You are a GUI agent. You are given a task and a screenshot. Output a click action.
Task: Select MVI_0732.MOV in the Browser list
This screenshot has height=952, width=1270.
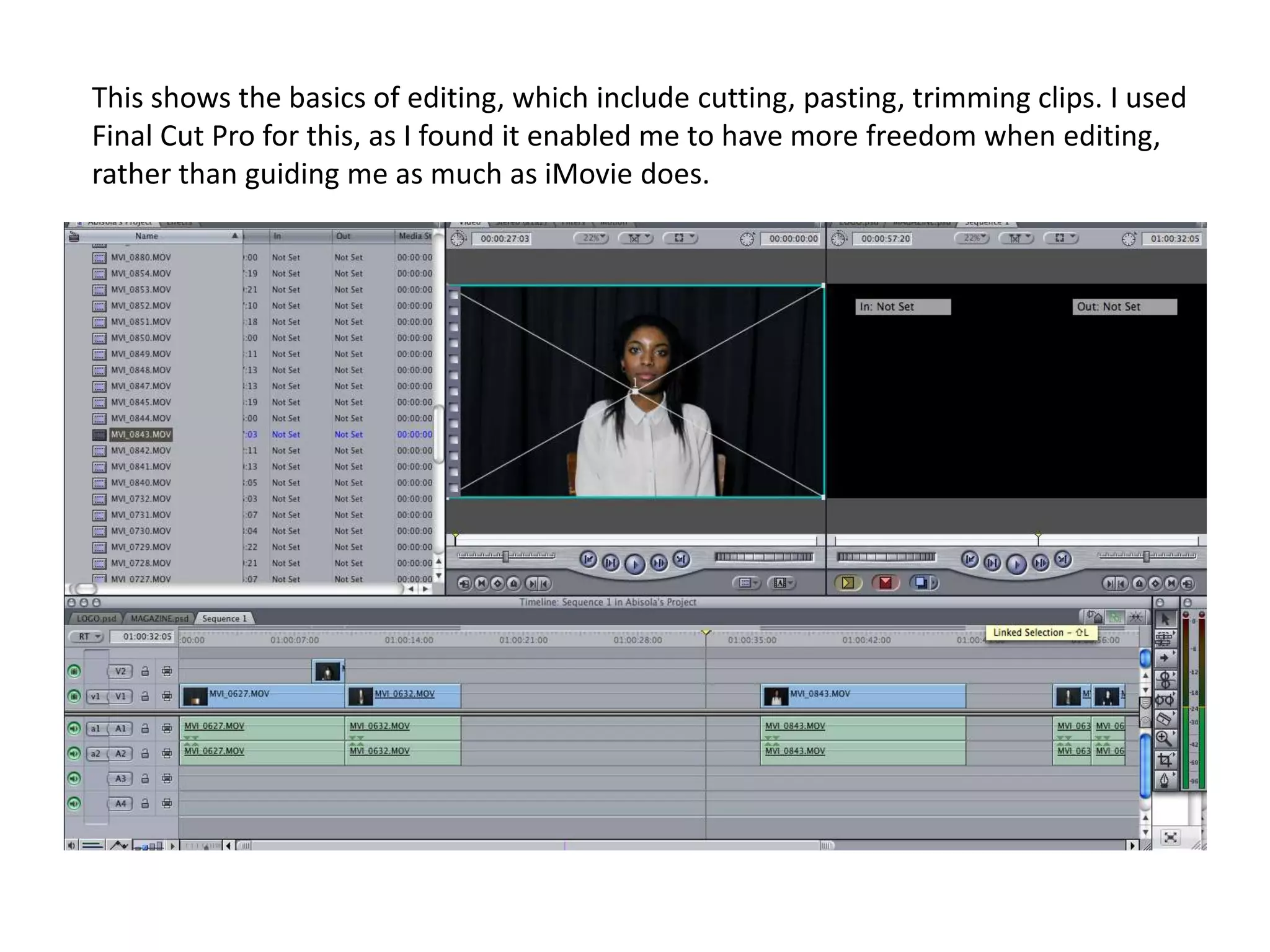(x=141, y=499)
